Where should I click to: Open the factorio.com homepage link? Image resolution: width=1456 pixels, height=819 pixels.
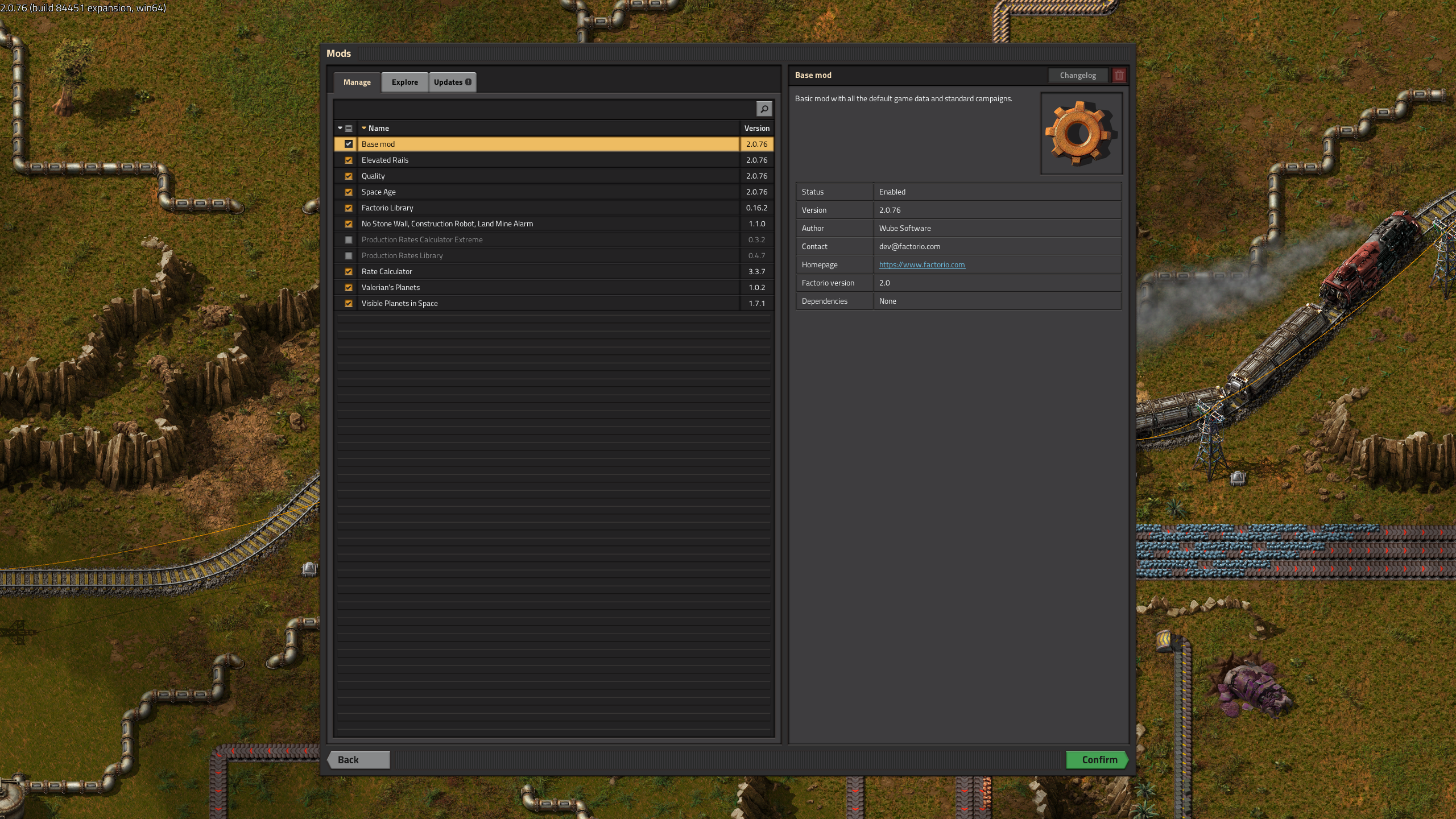click(x=921, y=264)
